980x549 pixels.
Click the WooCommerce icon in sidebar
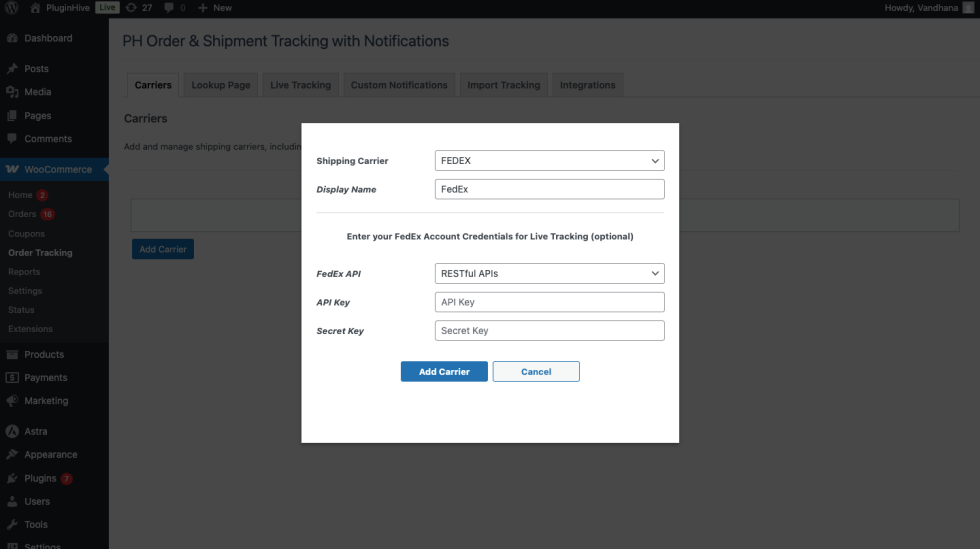[x=12, y=170]
